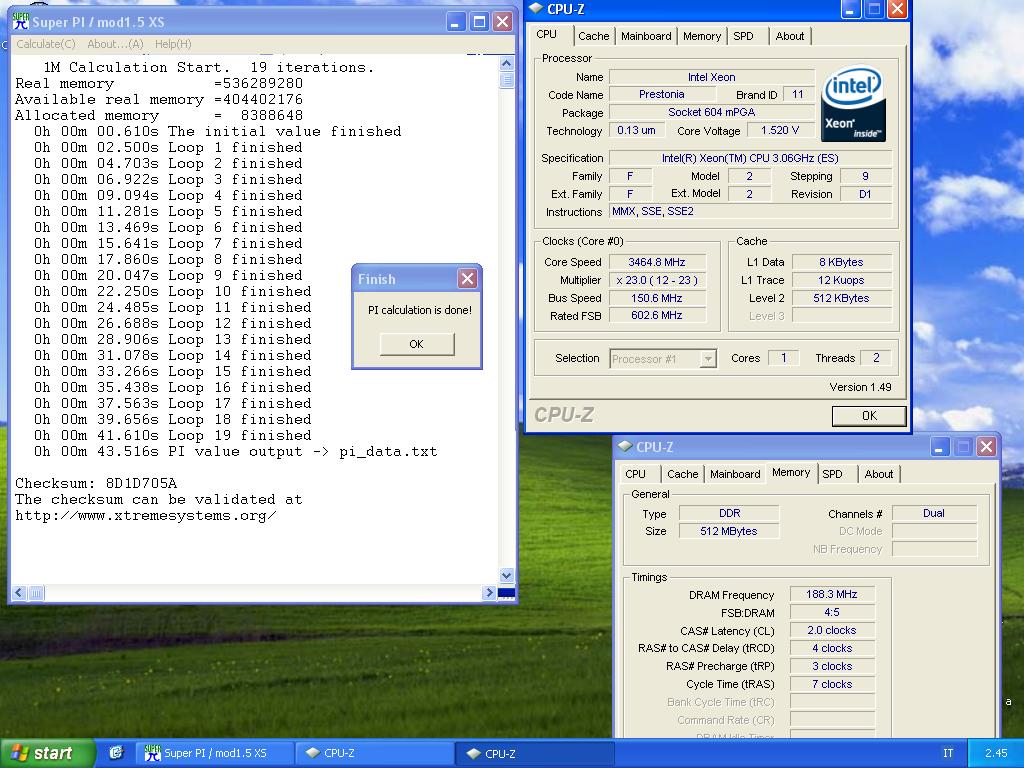
Task: Open the About...(A) menu in Super PI
Action: click(115, 44)
